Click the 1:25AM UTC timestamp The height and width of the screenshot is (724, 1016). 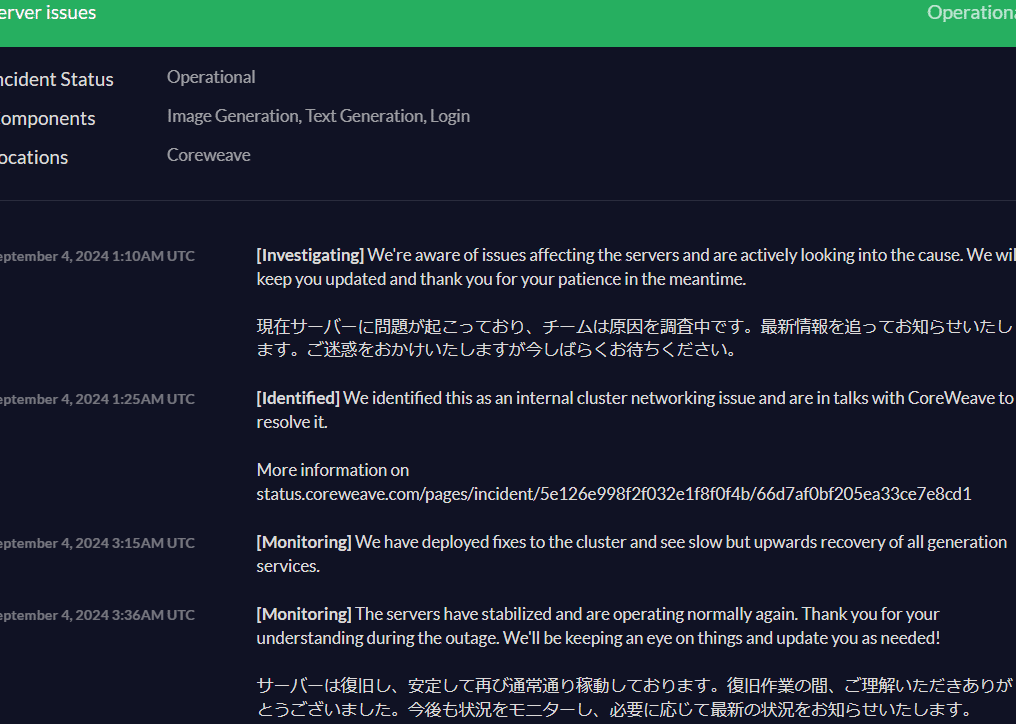coord(97,399)
